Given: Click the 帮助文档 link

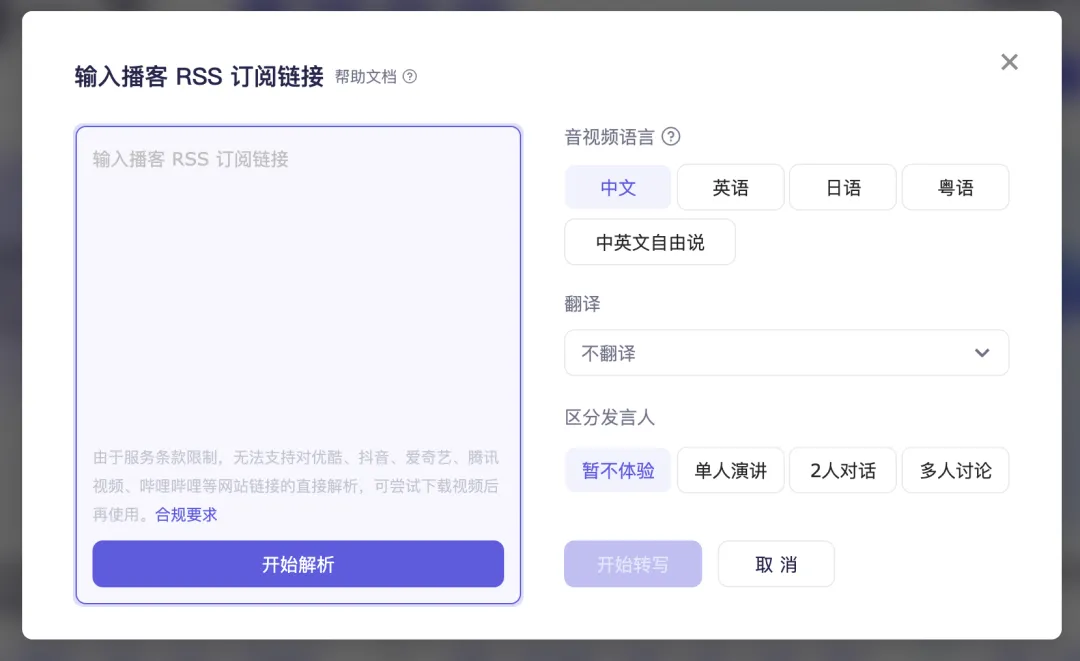Looking at the screenshot, I should tap(366, 76).
